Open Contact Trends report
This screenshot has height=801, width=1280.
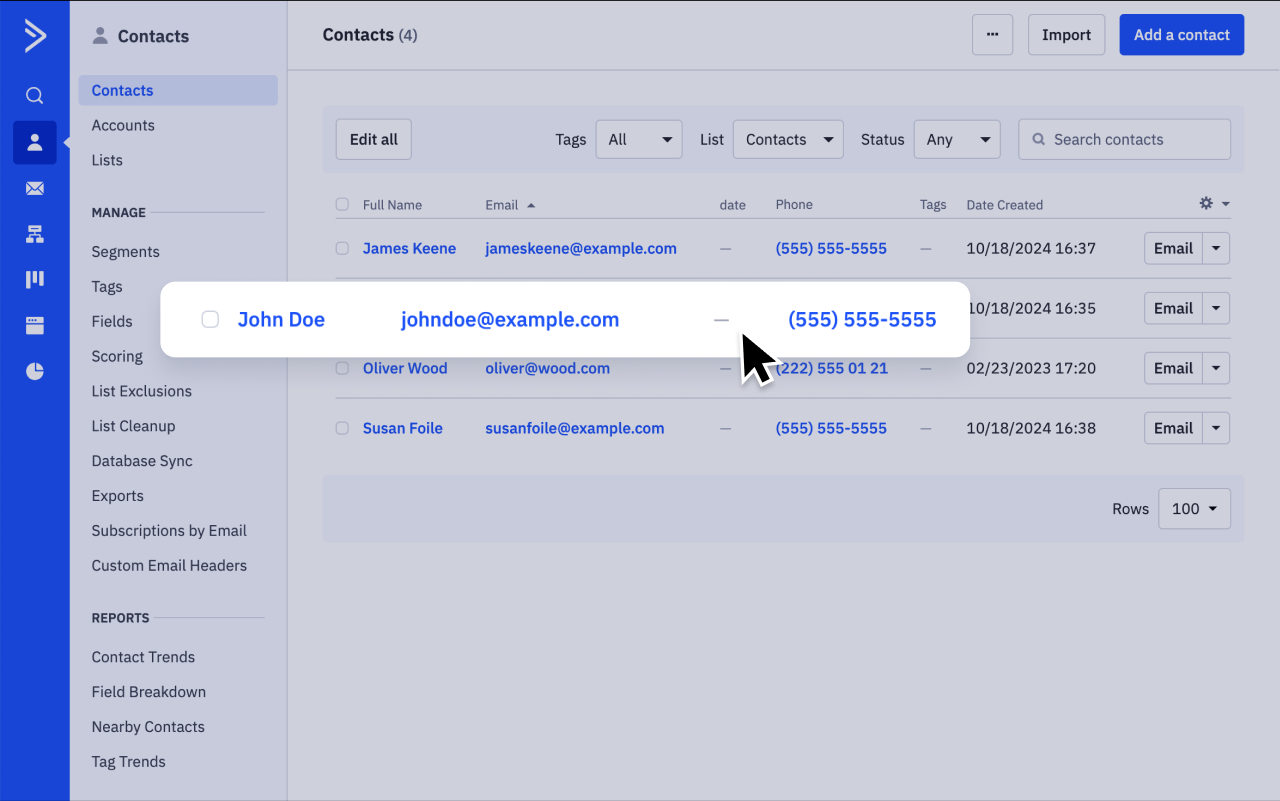coord(143,657)
